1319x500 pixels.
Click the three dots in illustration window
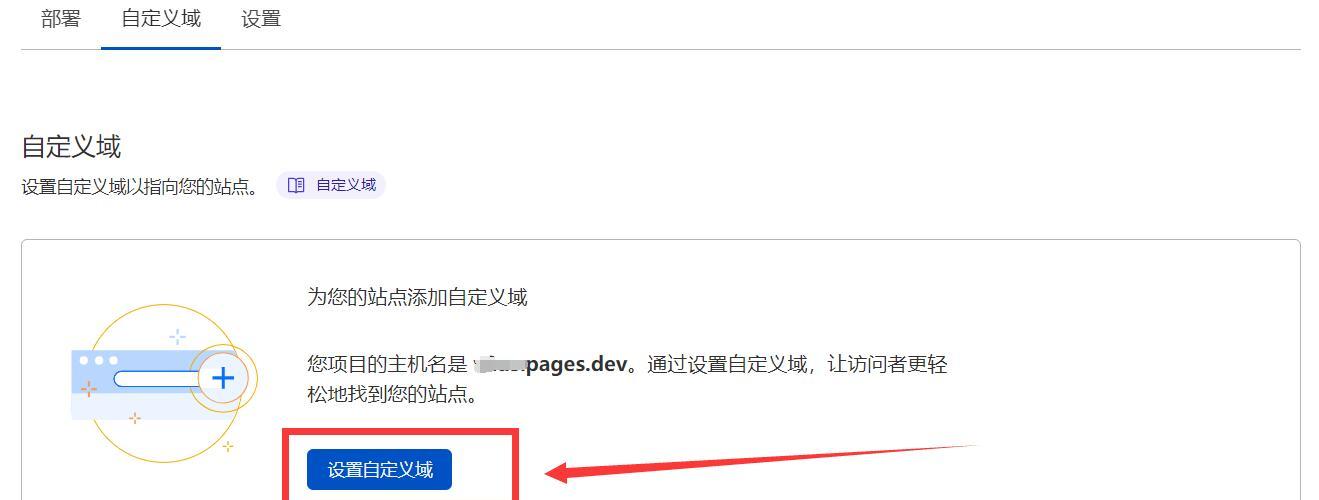(x=98, y=360)
